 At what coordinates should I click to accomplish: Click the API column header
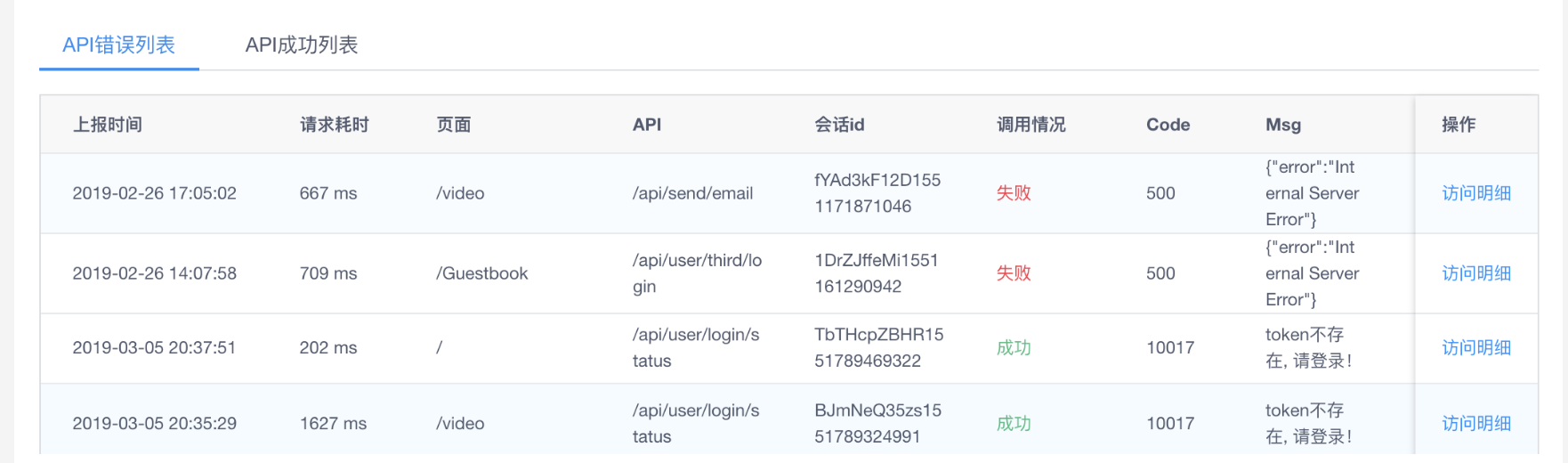(646, 125)
